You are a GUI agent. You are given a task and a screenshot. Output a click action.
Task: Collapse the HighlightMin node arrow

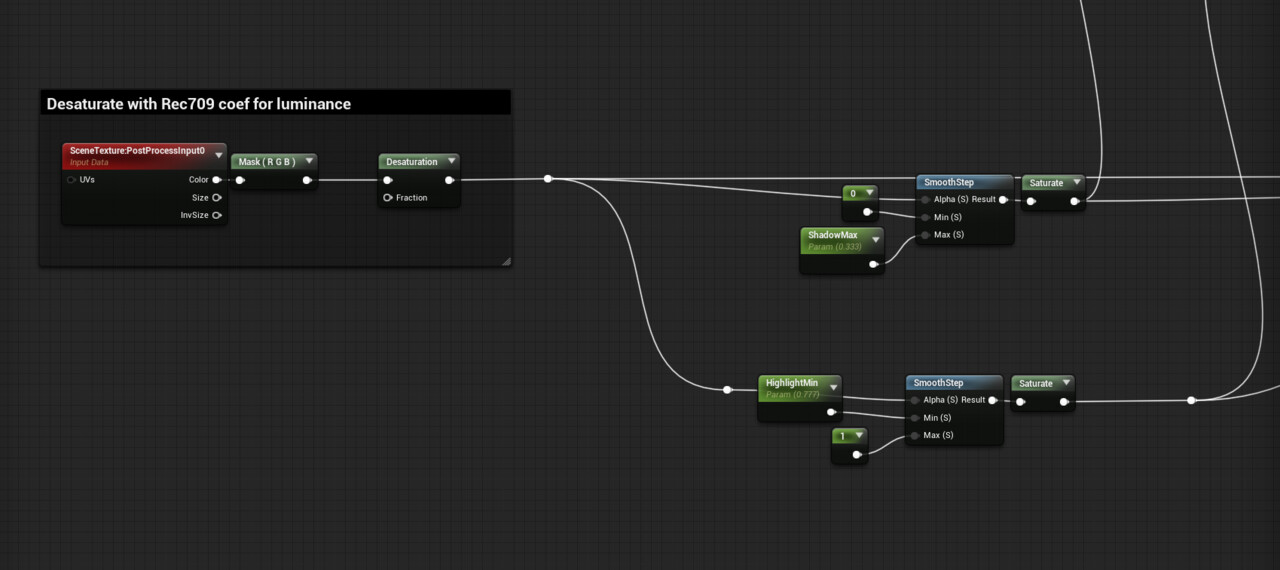tap(833, 387)
